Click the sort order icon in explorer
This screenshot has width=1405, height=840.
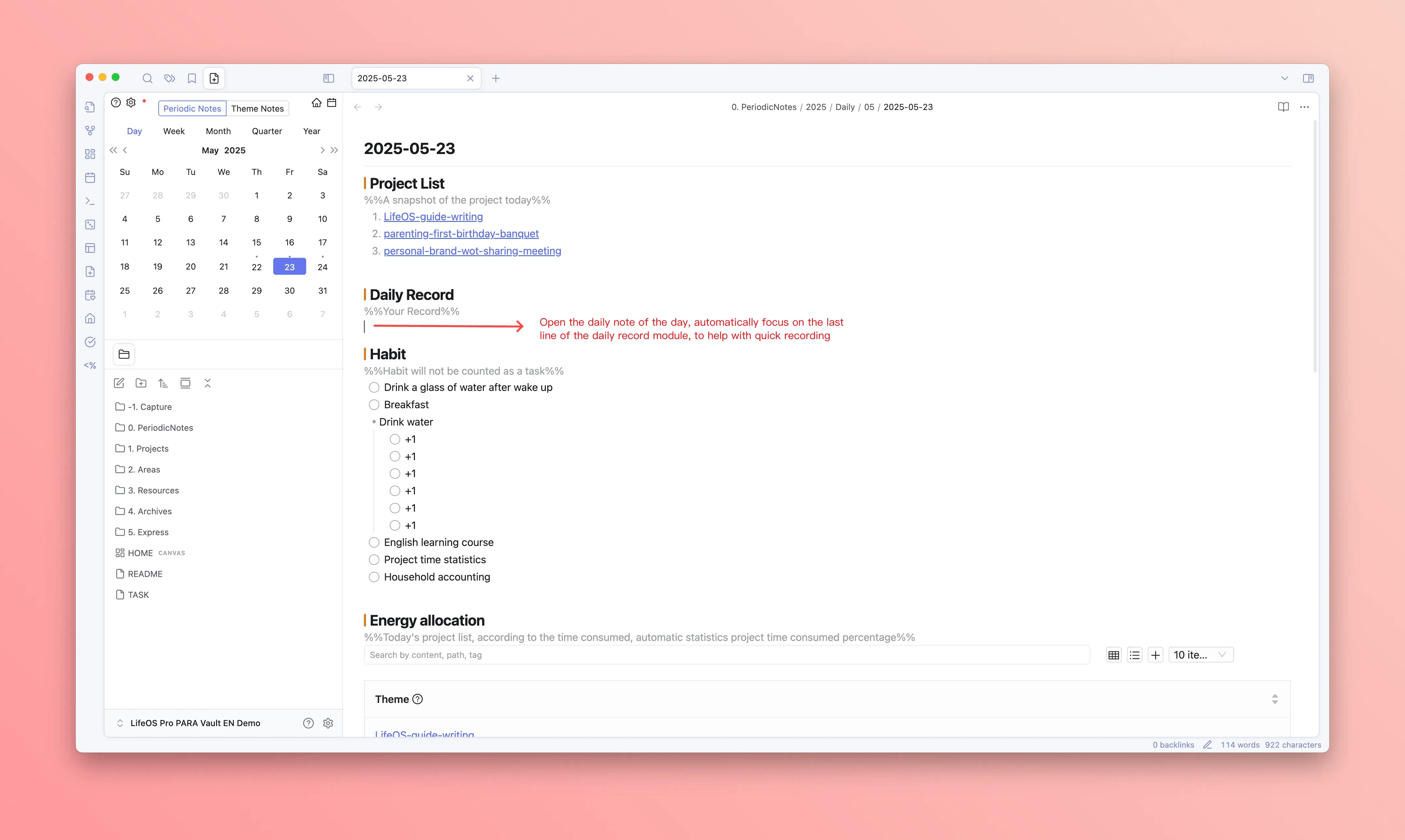(x=163, y=383)
